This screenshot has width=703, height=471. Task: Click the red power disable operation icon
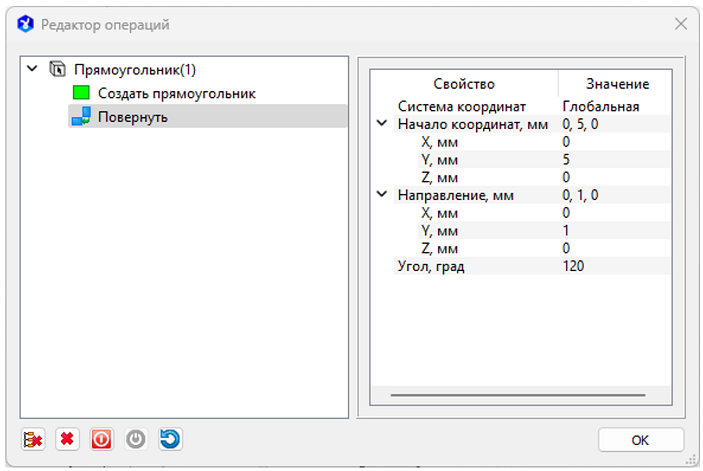[101, 439]
